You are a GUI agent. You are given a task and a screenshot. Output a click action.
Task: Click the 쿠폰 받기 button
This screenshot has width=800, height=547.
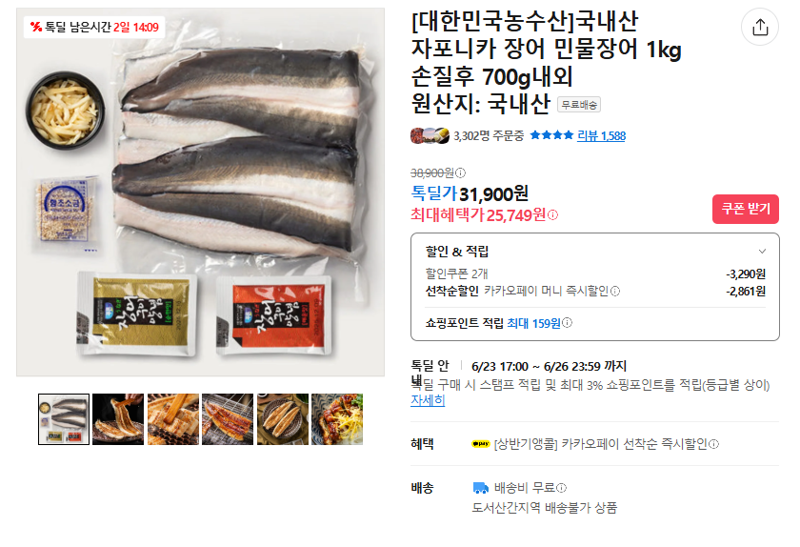[745, 209]
